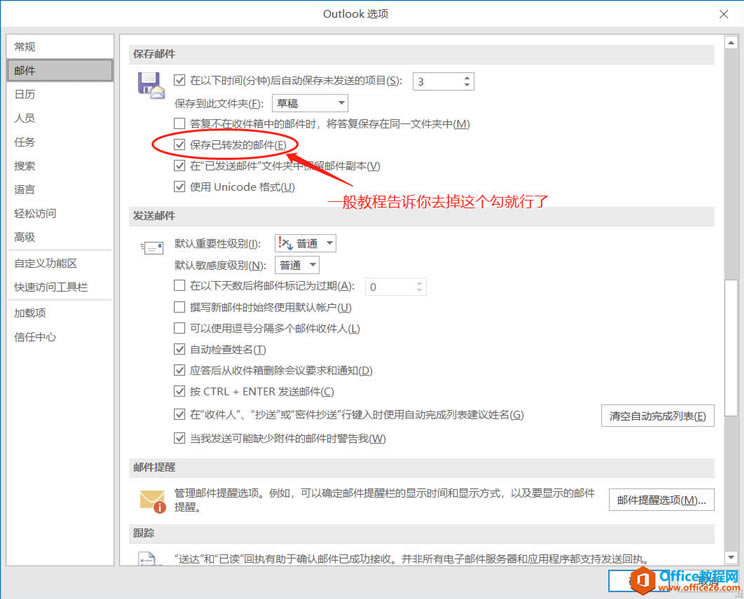Click 邮件提醒选项(M)... button

click(x=661, y=500)
